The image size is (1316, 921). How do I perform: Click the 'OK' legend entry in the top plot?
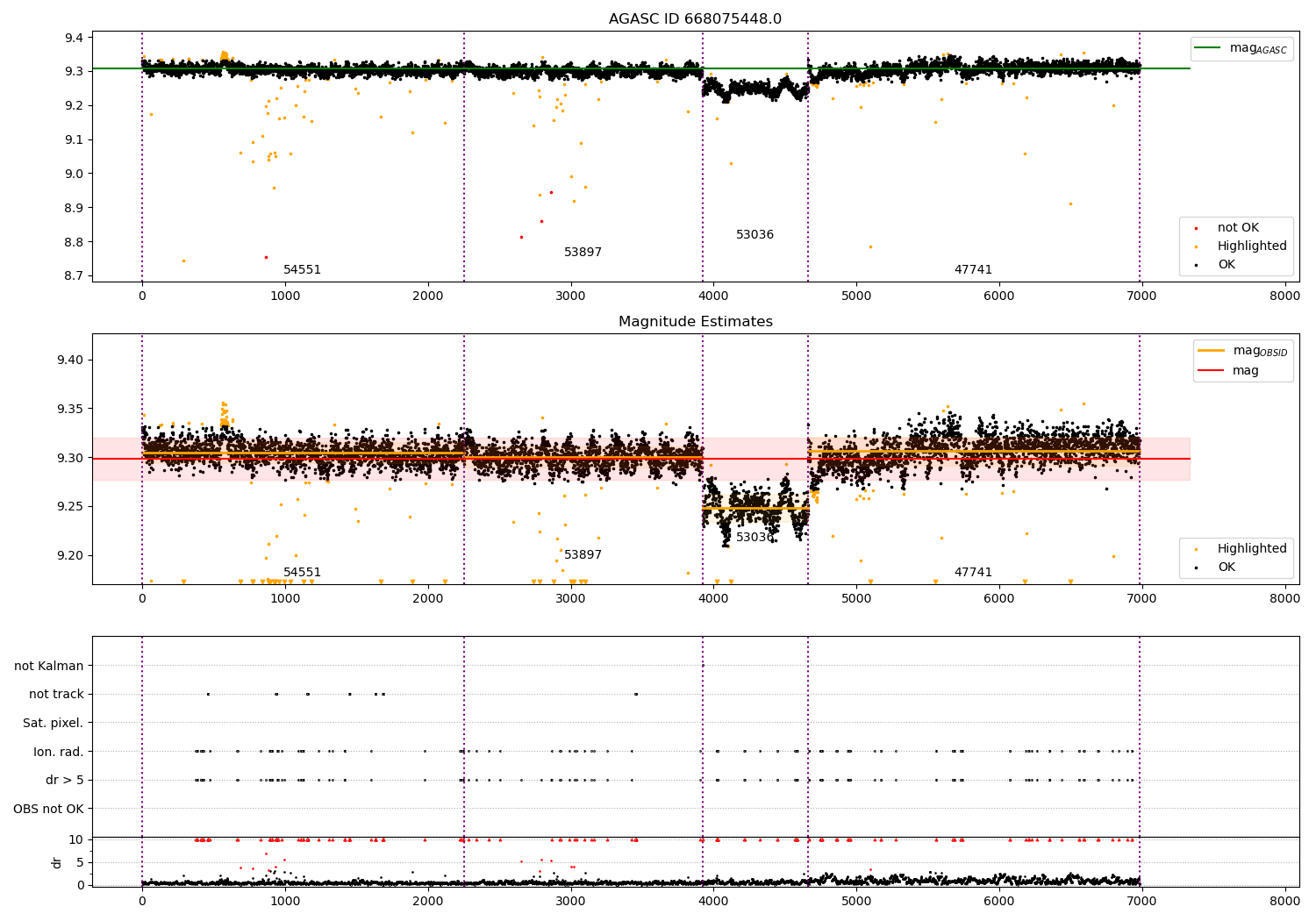pyautogui.click(x=1226, y=265)
